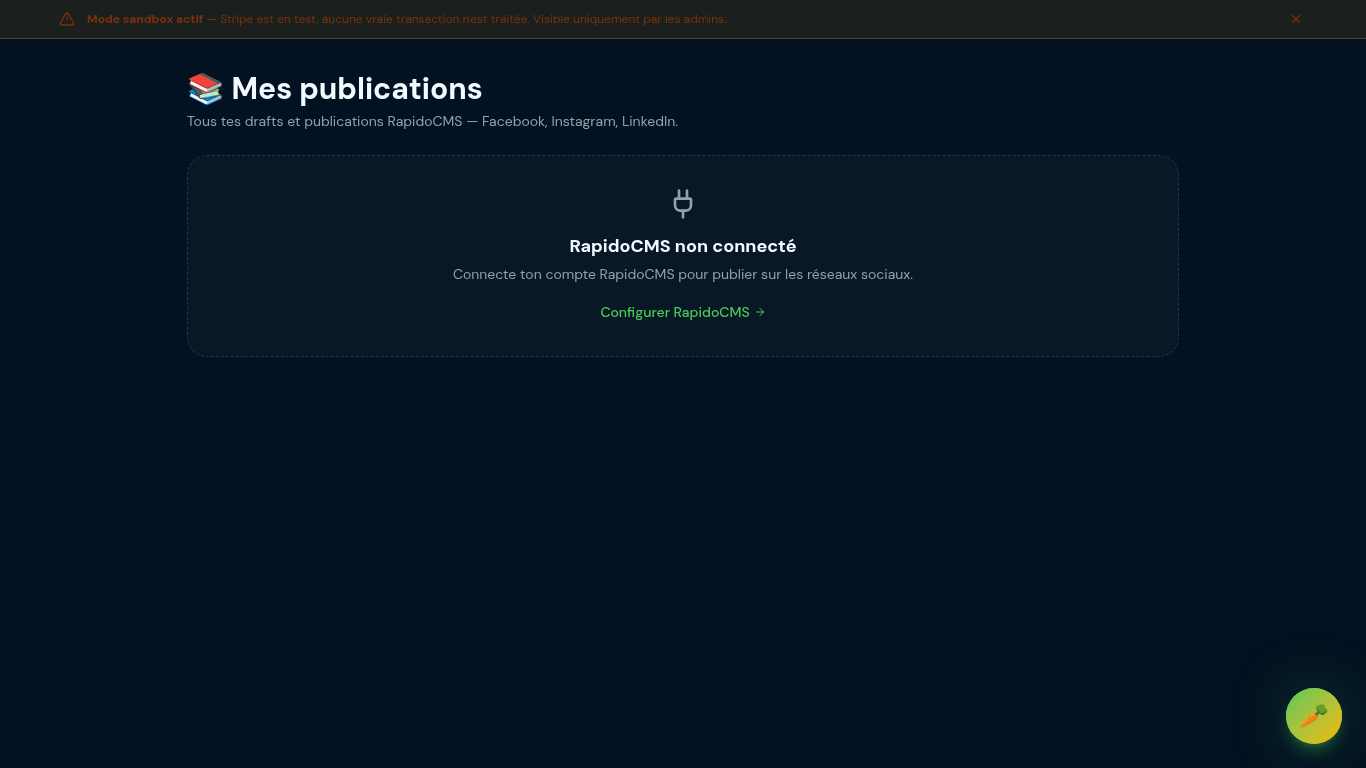1366x768 pixels.
Task: Click the Connecte ton compte RapidoCMS description
Action: pos(683,274)
